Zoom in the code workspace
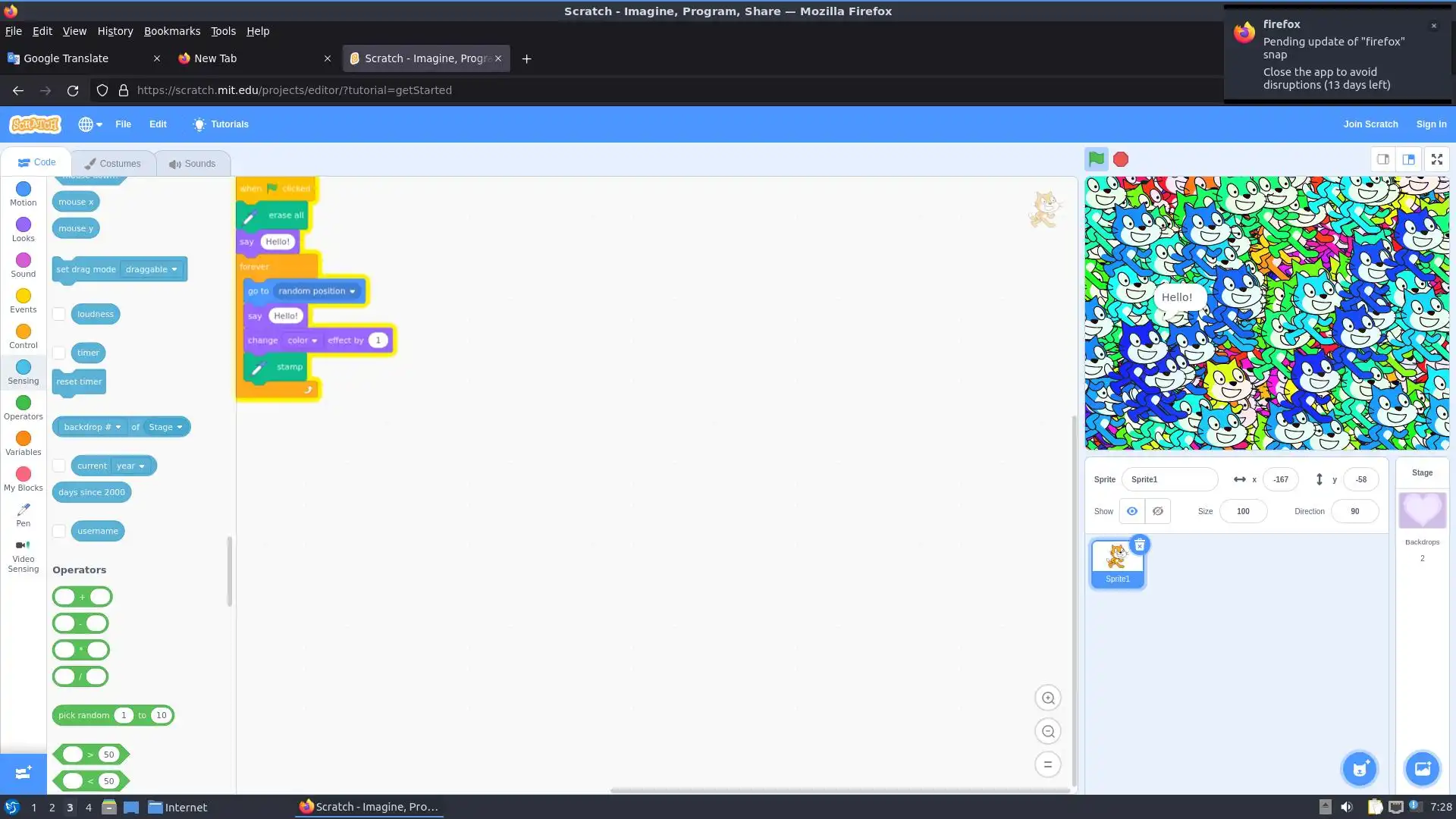The height and width of the screenshot is (819, 1456). pos(1048,698)
